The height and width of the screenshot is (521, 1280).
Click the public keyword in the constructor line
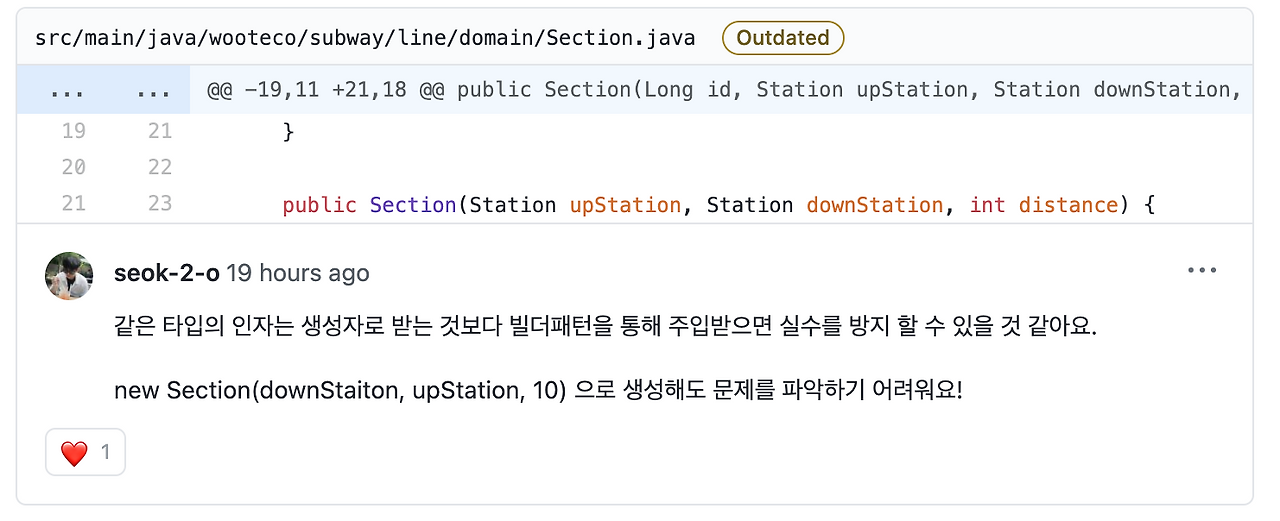[319, 205]
